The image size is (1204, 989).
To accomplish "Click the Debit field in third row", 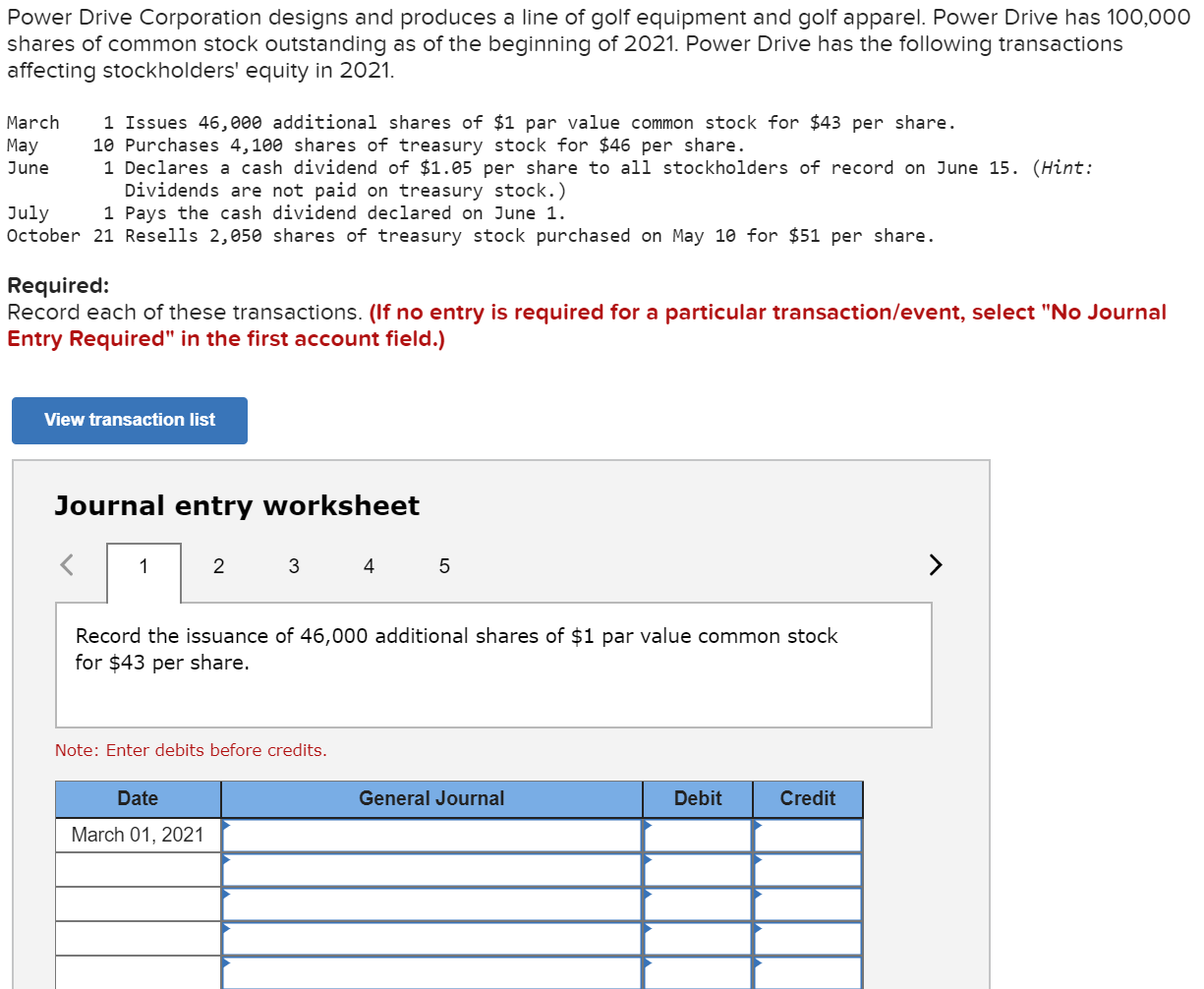I will click(699, 904).
